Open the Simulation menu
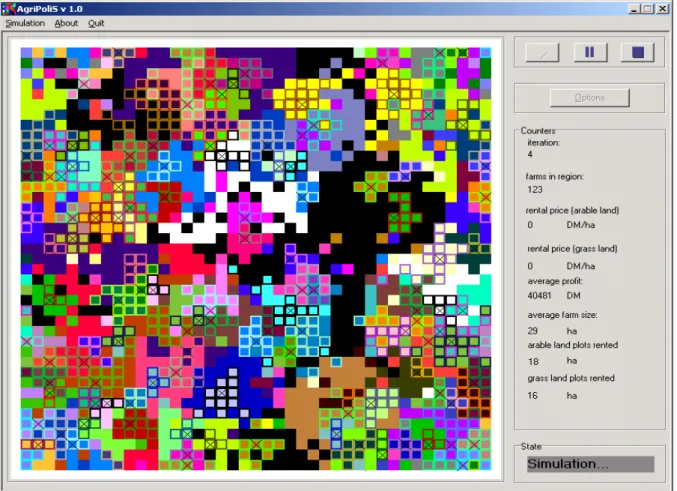Image resolution: width=677 pixels, height=491 pixels. (x=25, y=23)
